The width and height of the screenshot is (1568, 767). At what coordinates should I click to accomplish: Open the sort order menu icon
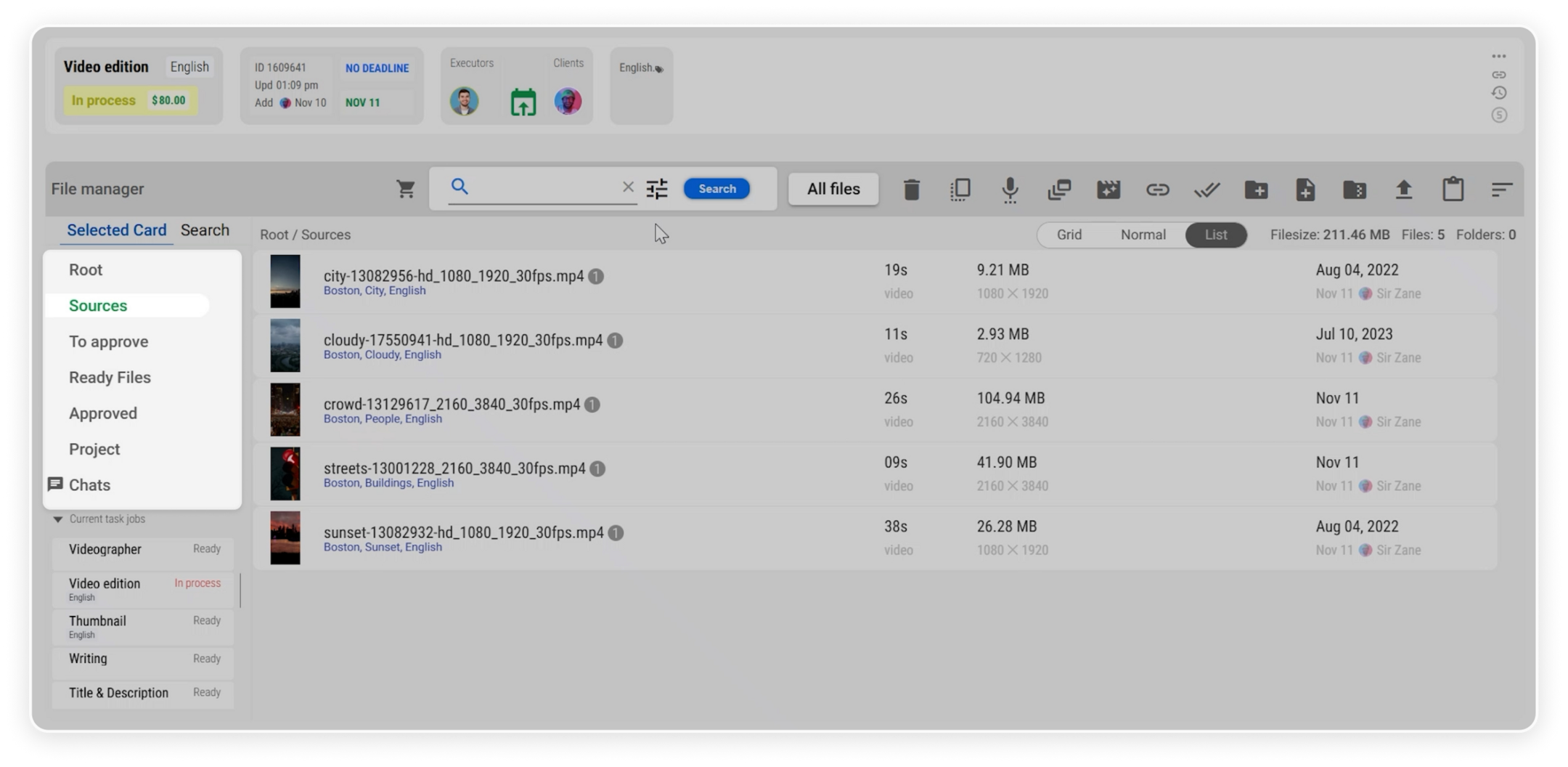(x=1501, y=190)
